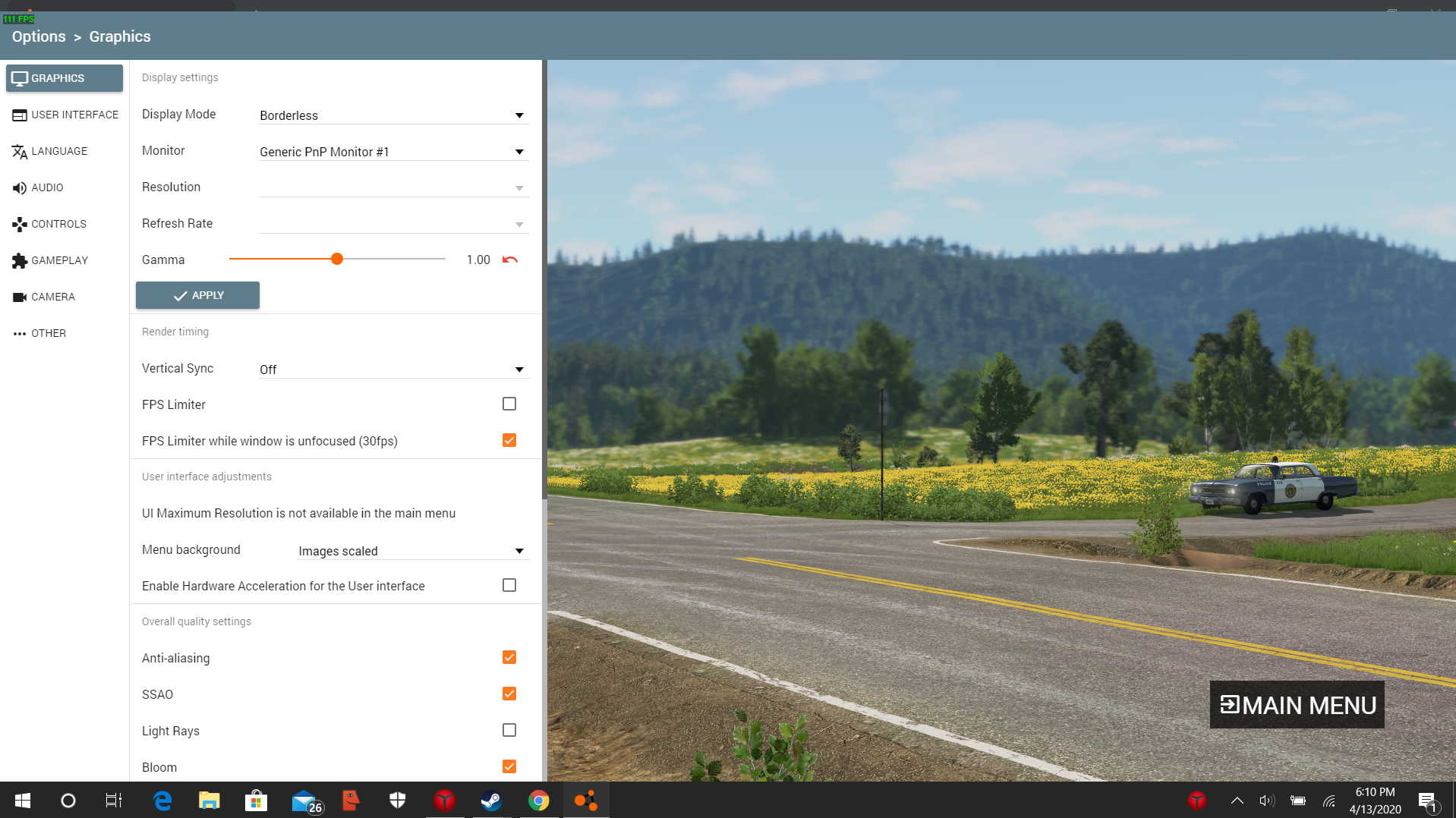The height and width of the screenshot is (818, 1456).
Task: Toggle the Bloom checkbox
Action: tap(509, 766)
